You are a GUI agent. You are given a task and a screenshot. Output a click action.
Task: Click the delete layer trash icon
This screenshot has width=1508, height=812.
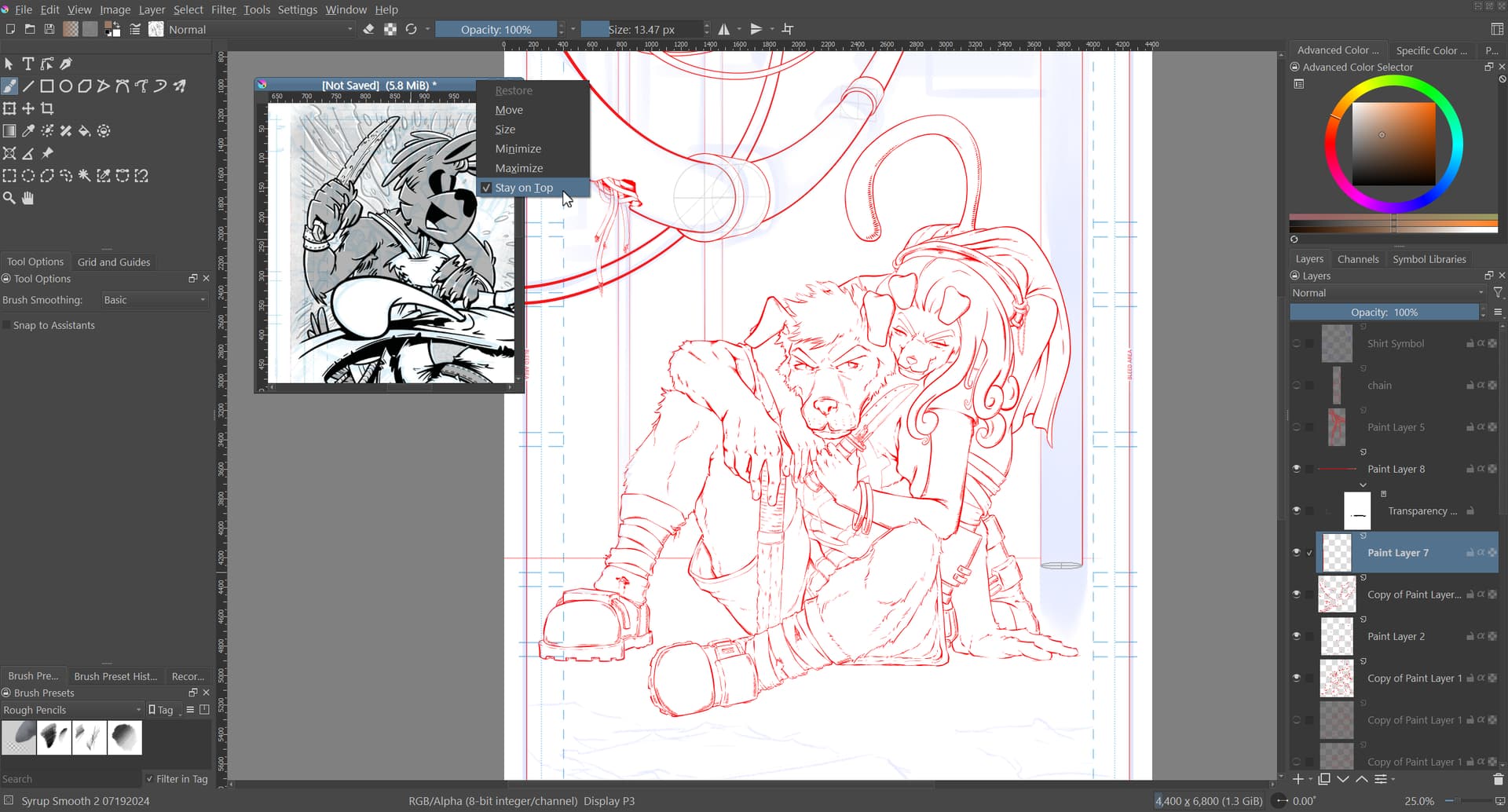1497,779
